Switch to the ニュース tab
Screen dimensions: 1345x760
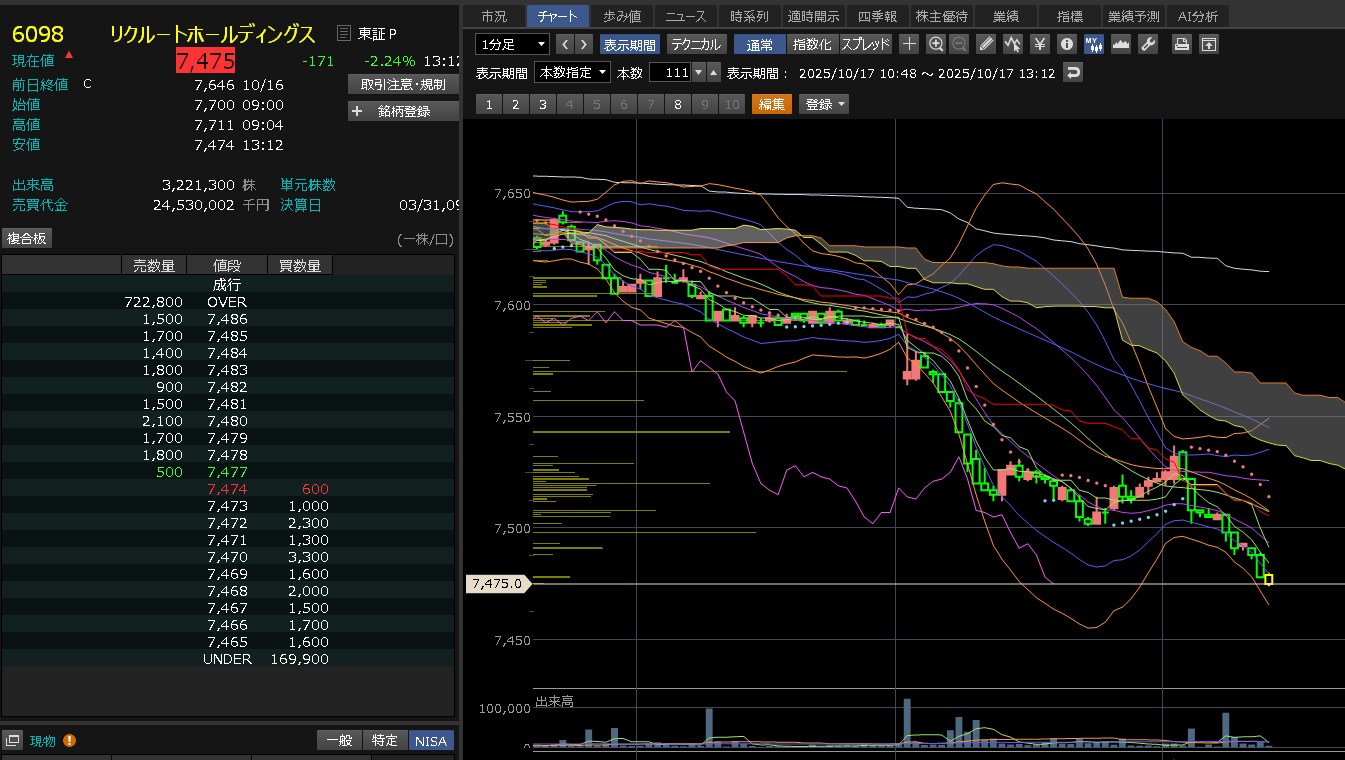685,16
